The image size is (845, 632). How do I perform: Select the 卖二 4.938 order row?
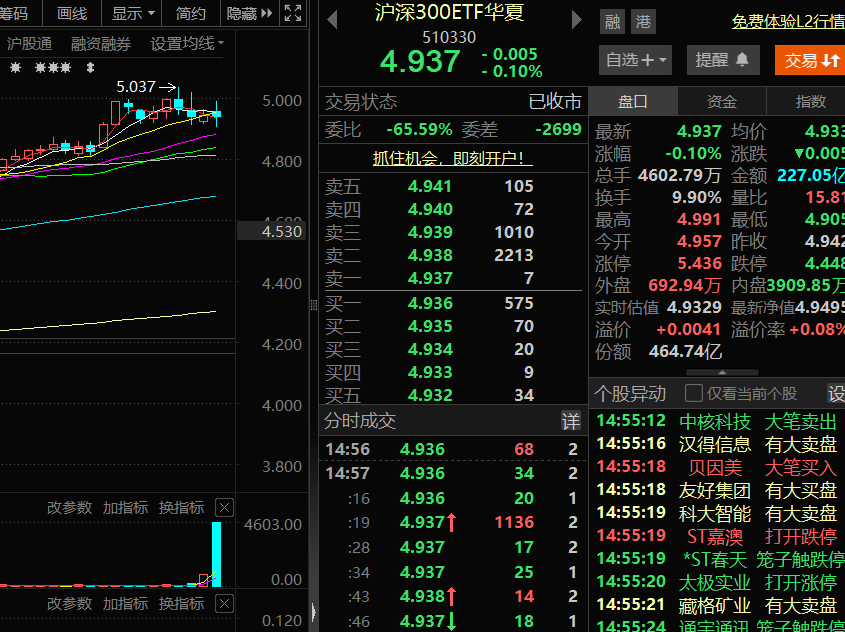(x=453, y=255)
